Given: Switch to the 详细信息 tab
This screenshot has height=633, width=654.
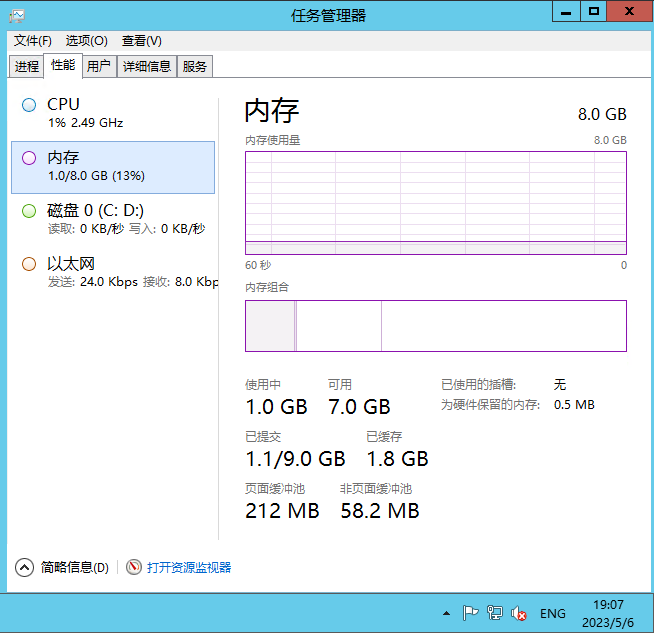Looking at the screenshot, I should (x=147, y=66).
